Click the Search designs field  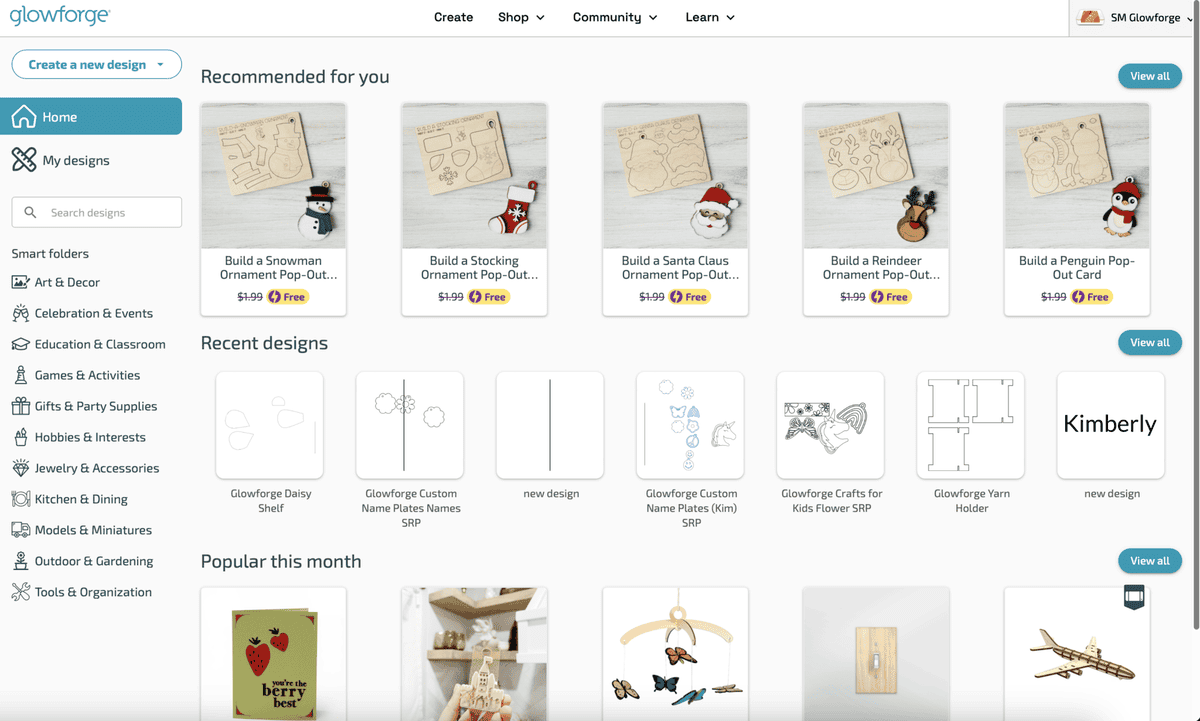[97, 212]
